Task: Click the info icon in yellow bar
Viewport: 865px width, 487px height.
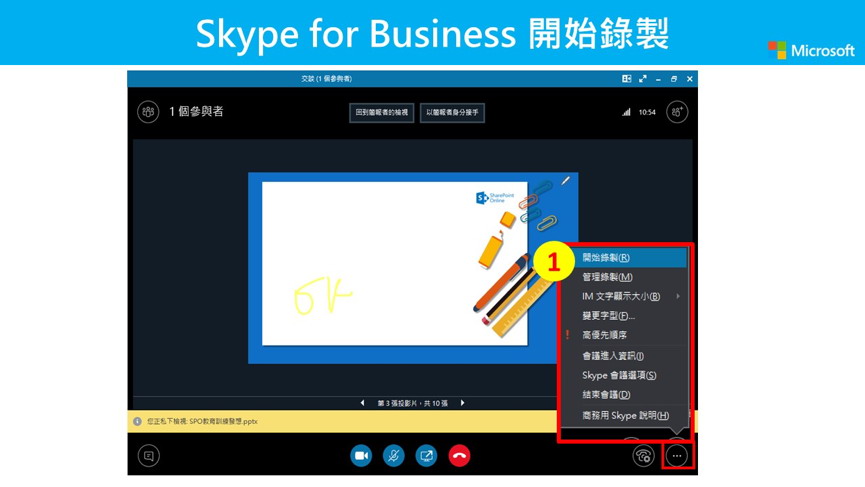Action: [137, 421]
